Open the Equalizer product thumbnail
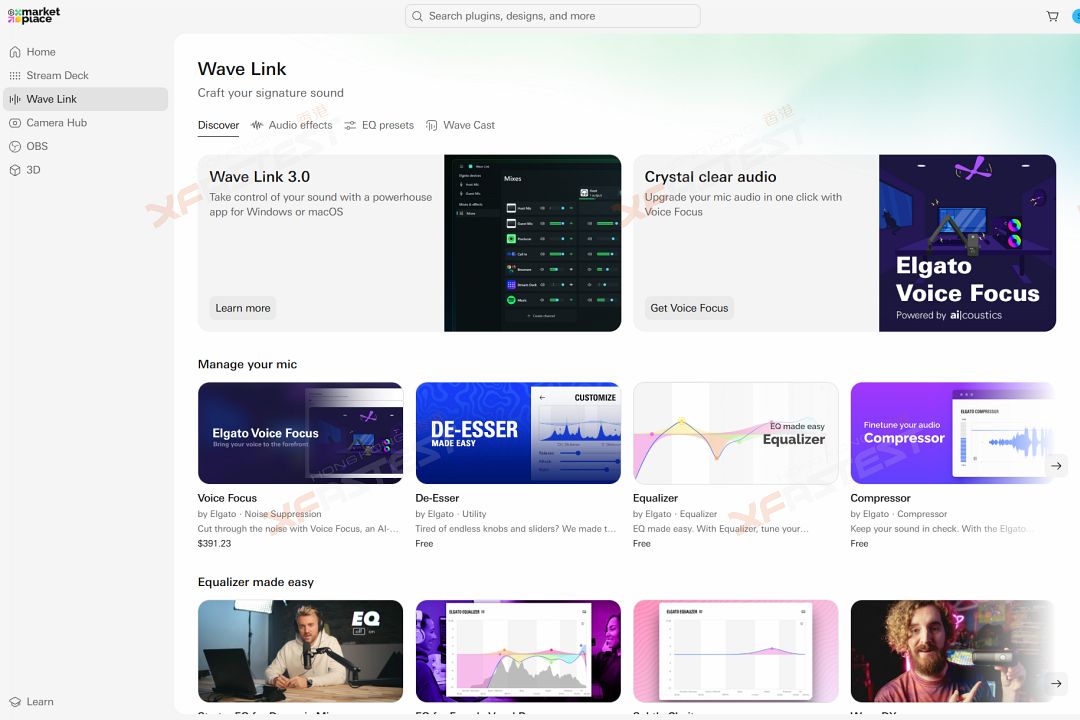 pyautogui.click(x=735, y=433)
